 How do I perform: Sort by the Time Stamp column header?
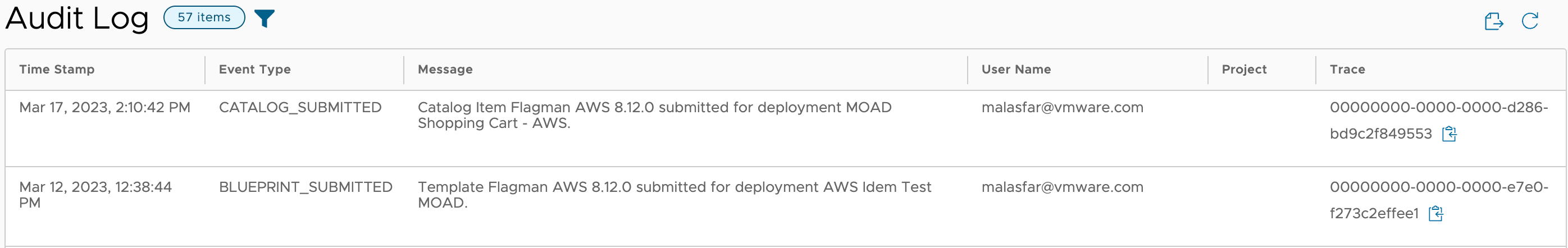(57, 70)
